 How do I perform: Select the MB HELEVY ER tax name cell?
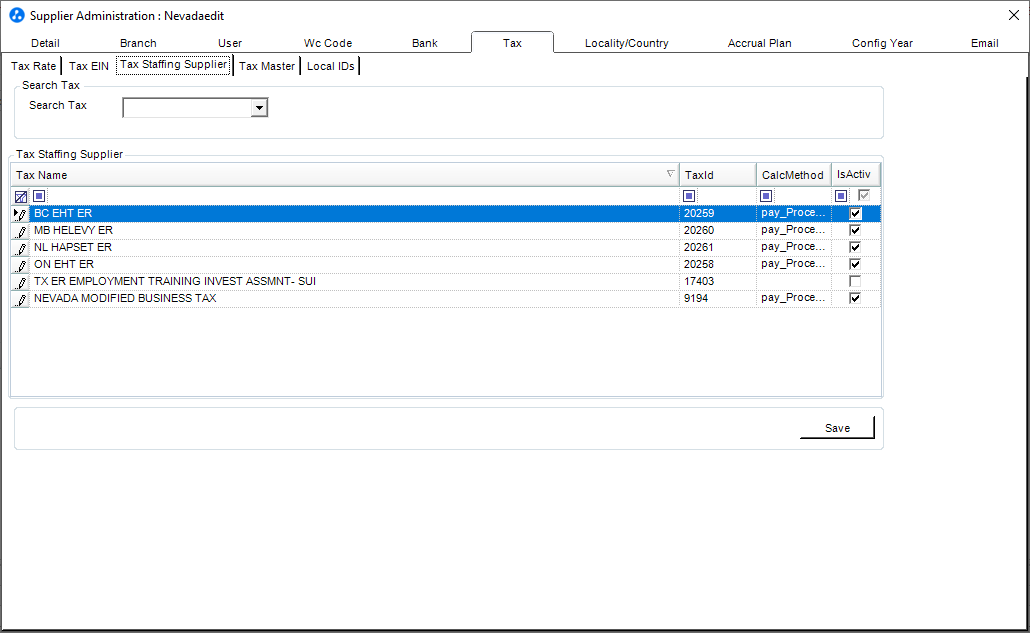point(355,230)
